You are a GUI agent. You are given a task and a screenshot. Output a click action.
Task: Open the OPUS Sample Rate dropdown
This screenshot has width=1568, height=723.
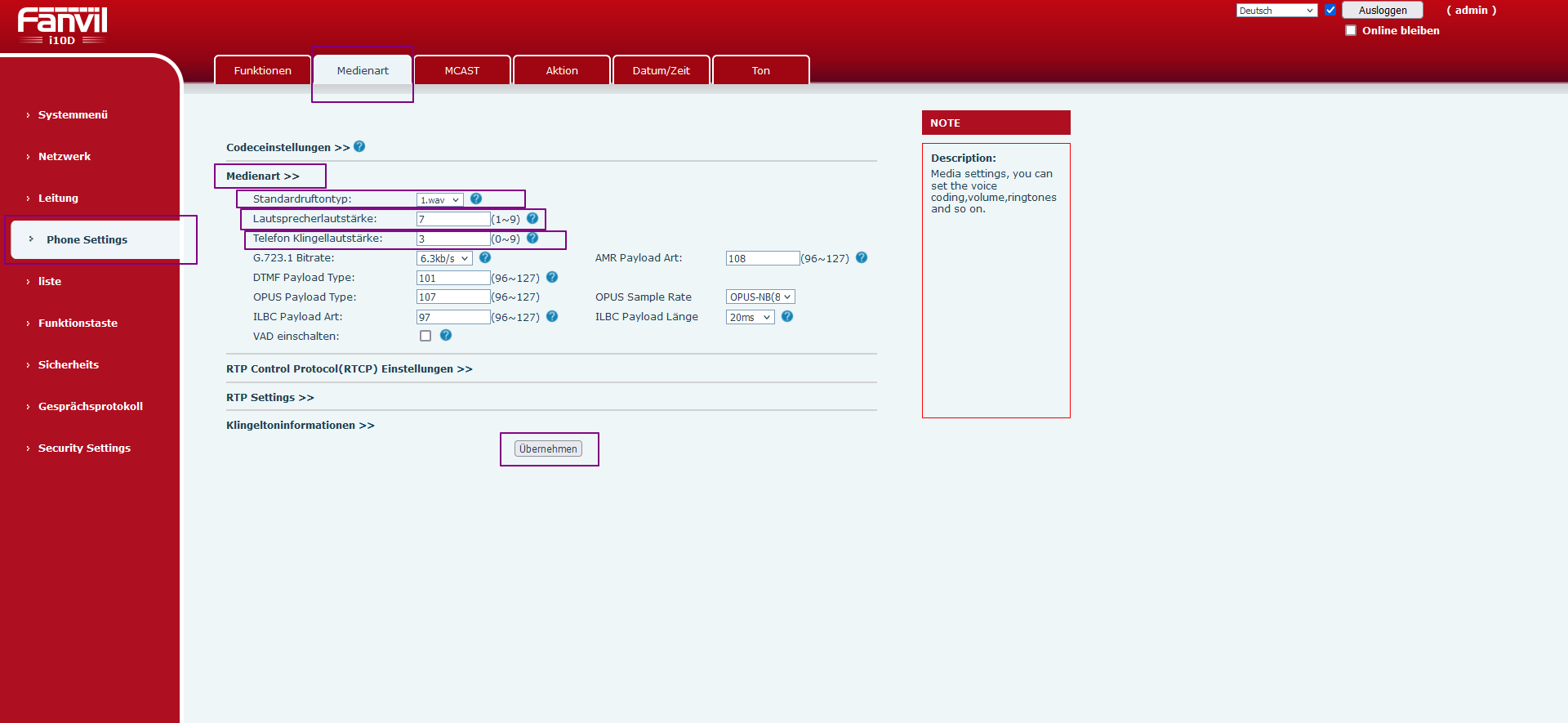(x=760, y=297)
